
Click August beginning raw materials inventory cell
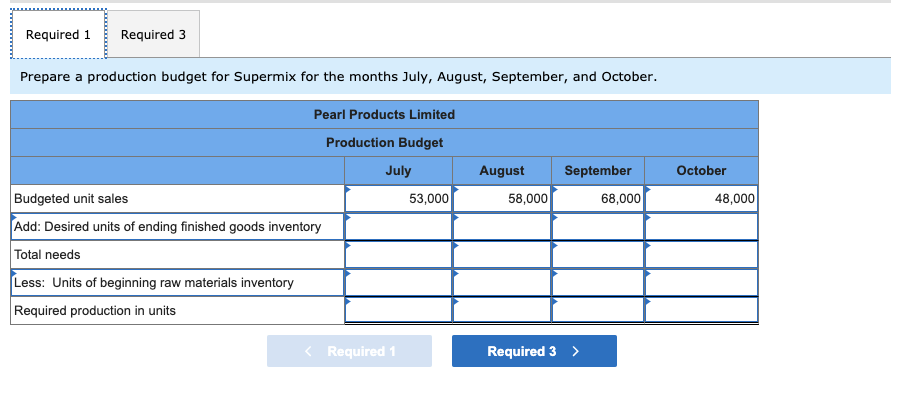502,283
